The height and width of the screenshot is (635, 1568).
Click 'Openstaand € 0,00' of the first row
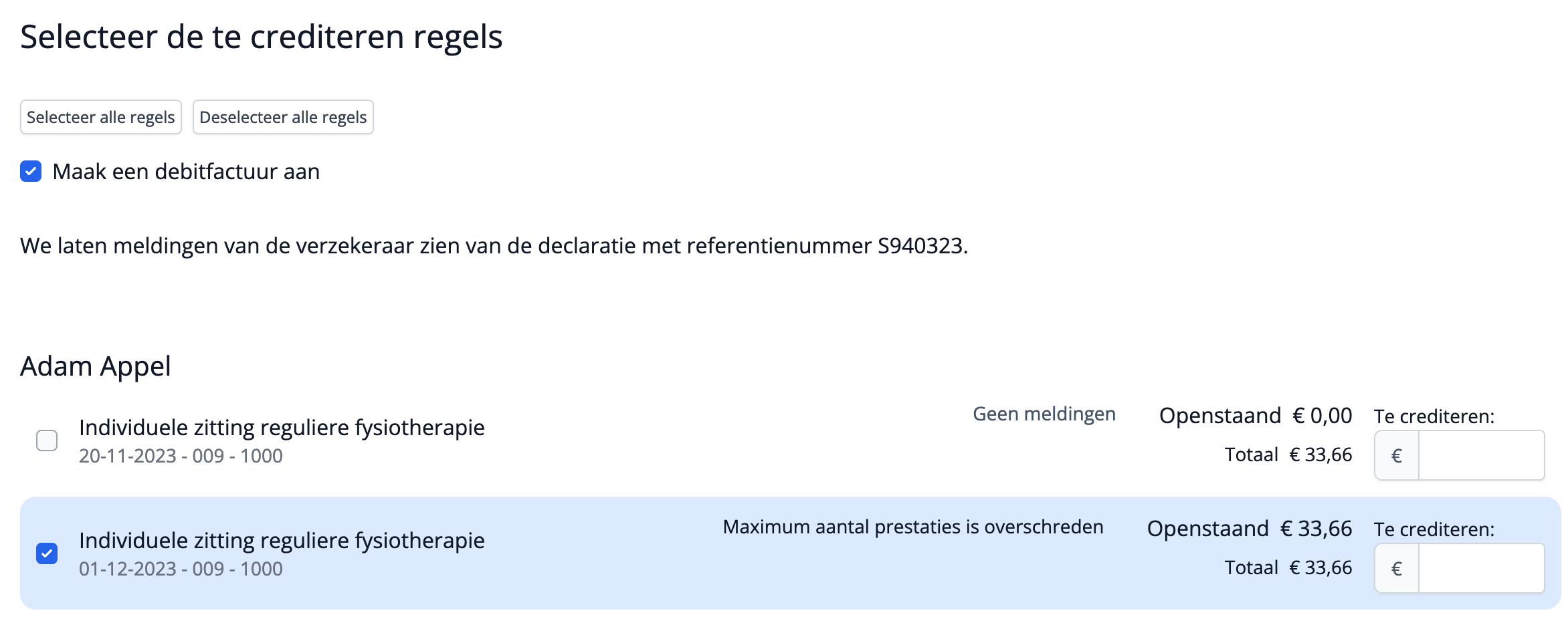(1256, 415)
